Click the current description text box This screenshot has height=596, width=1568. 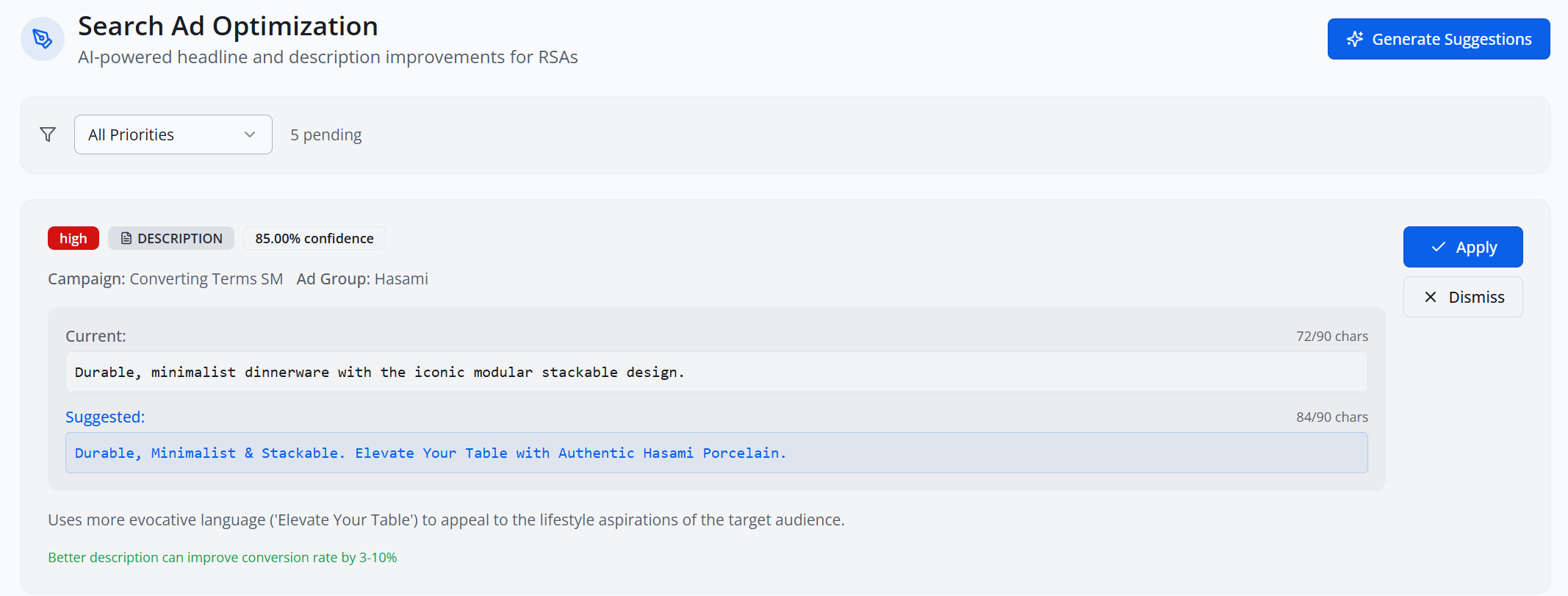[x=716, y=372]
